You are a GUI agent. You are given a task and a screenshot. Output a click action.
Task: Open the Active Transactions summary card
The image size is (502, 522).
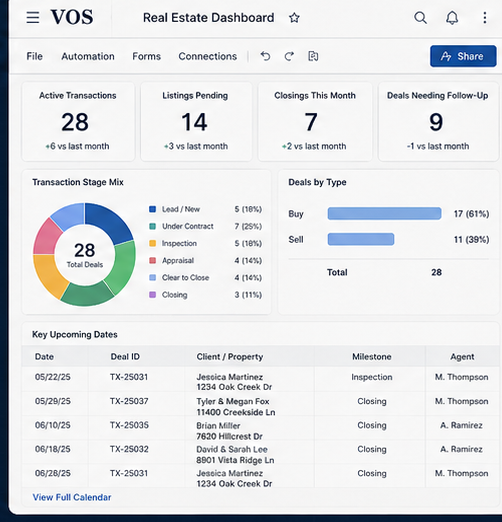click(78, 122)
